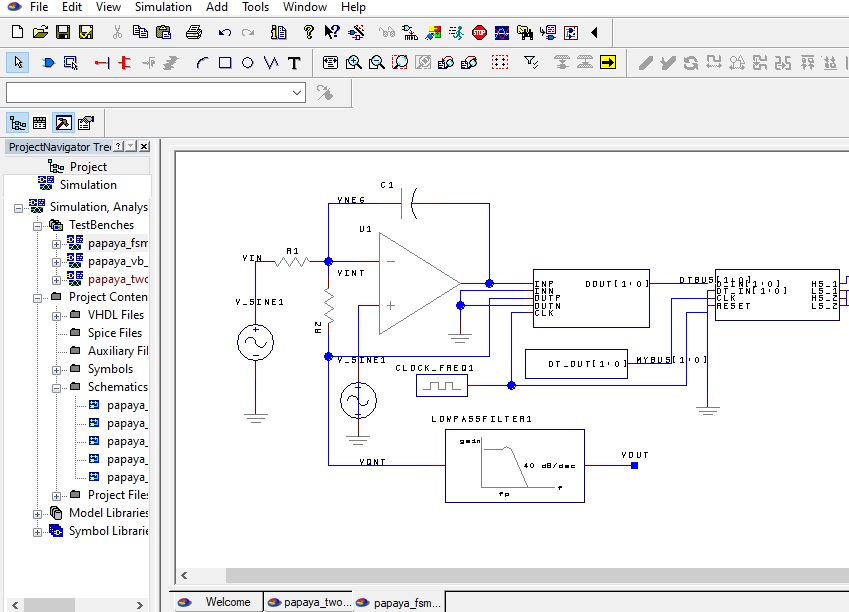Click the Save All toolbar icon

[86, 32]
